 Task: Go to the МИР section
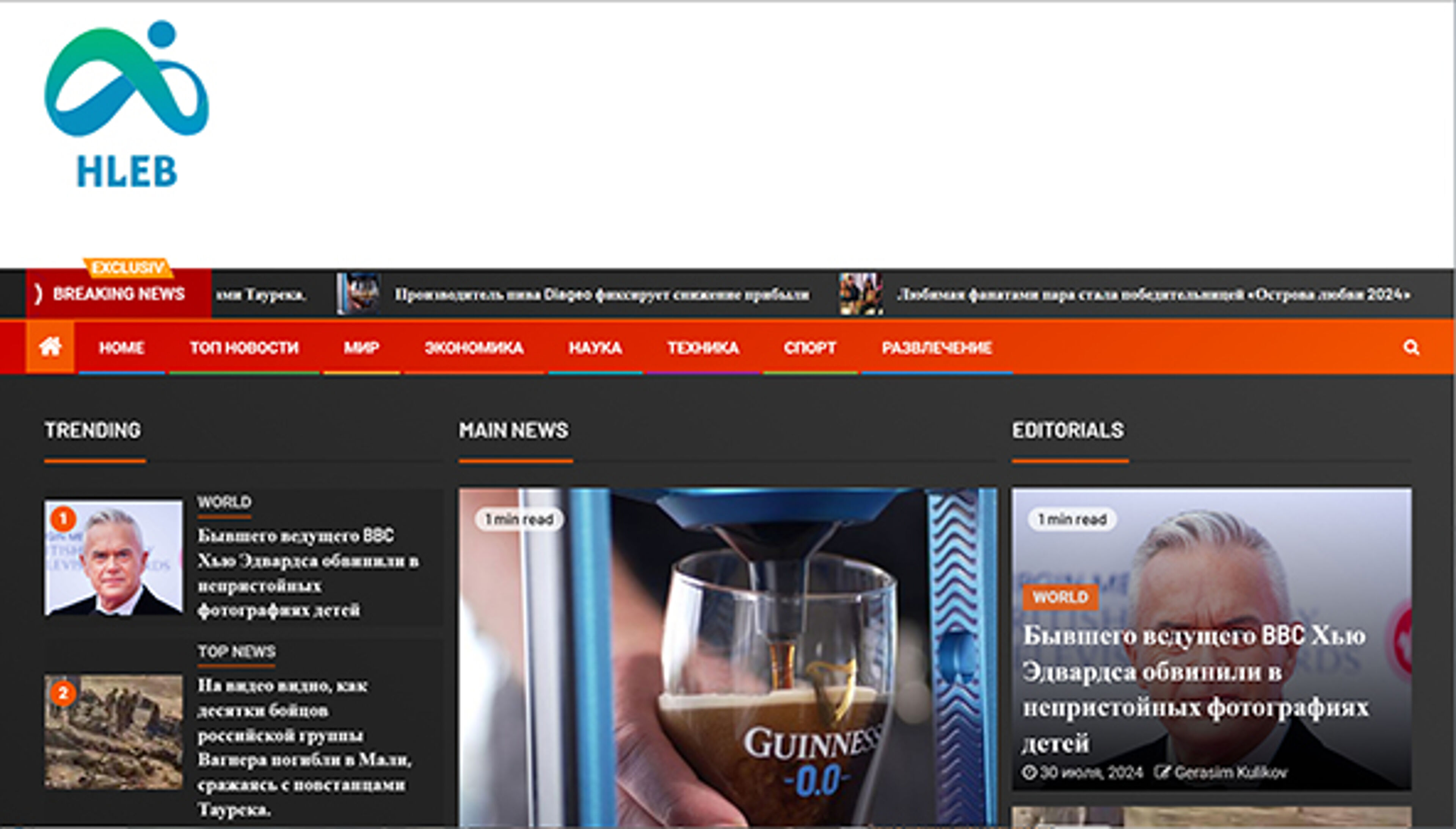click(361, 347)
